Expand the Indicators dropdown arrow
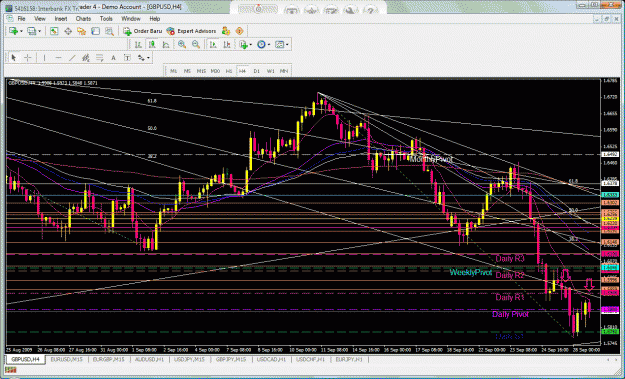 pyautogui.click(x=251, y=45)
